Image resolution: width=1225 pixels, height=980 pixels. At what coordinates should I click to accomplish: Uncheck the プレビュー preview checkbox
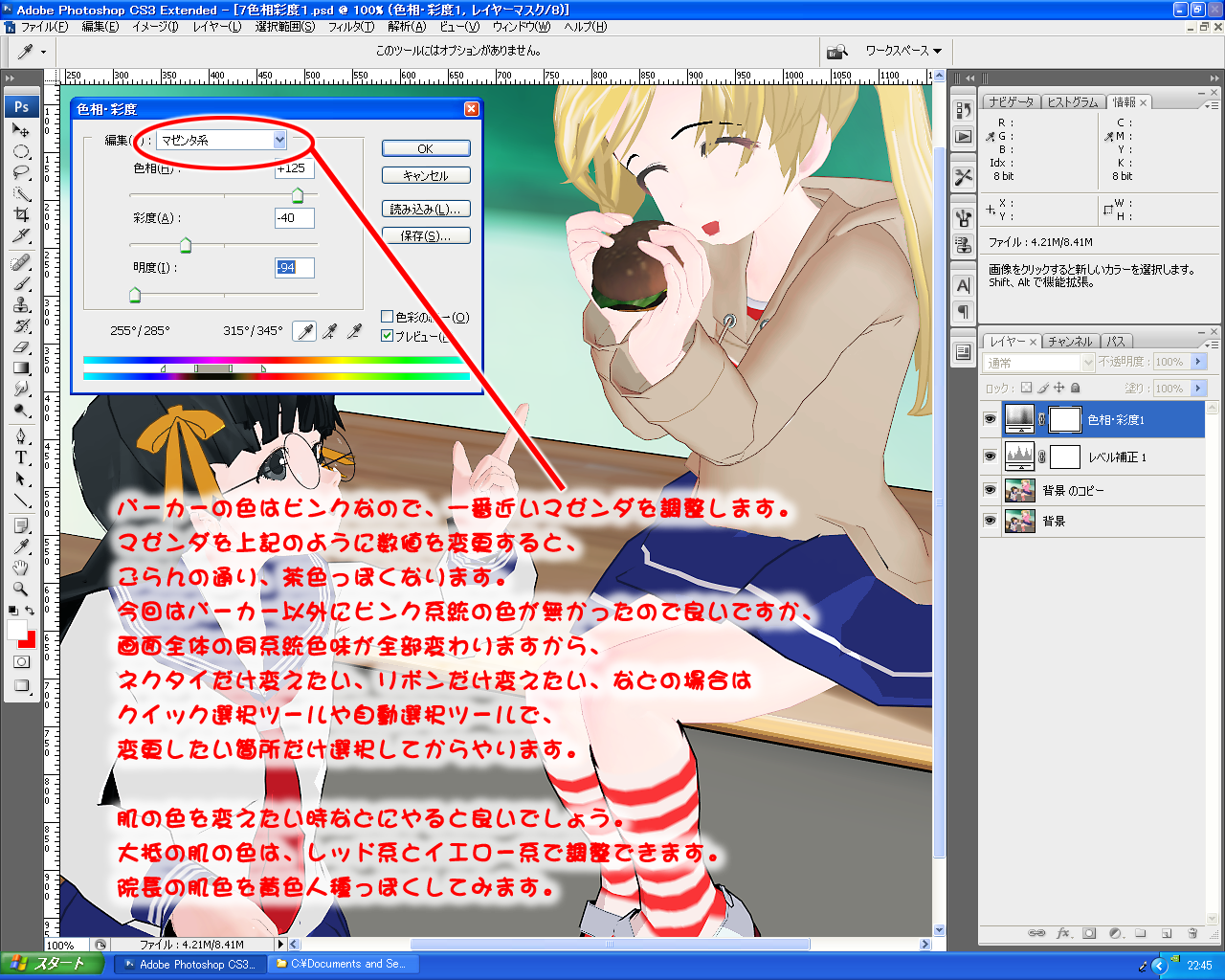pos(388,336)
